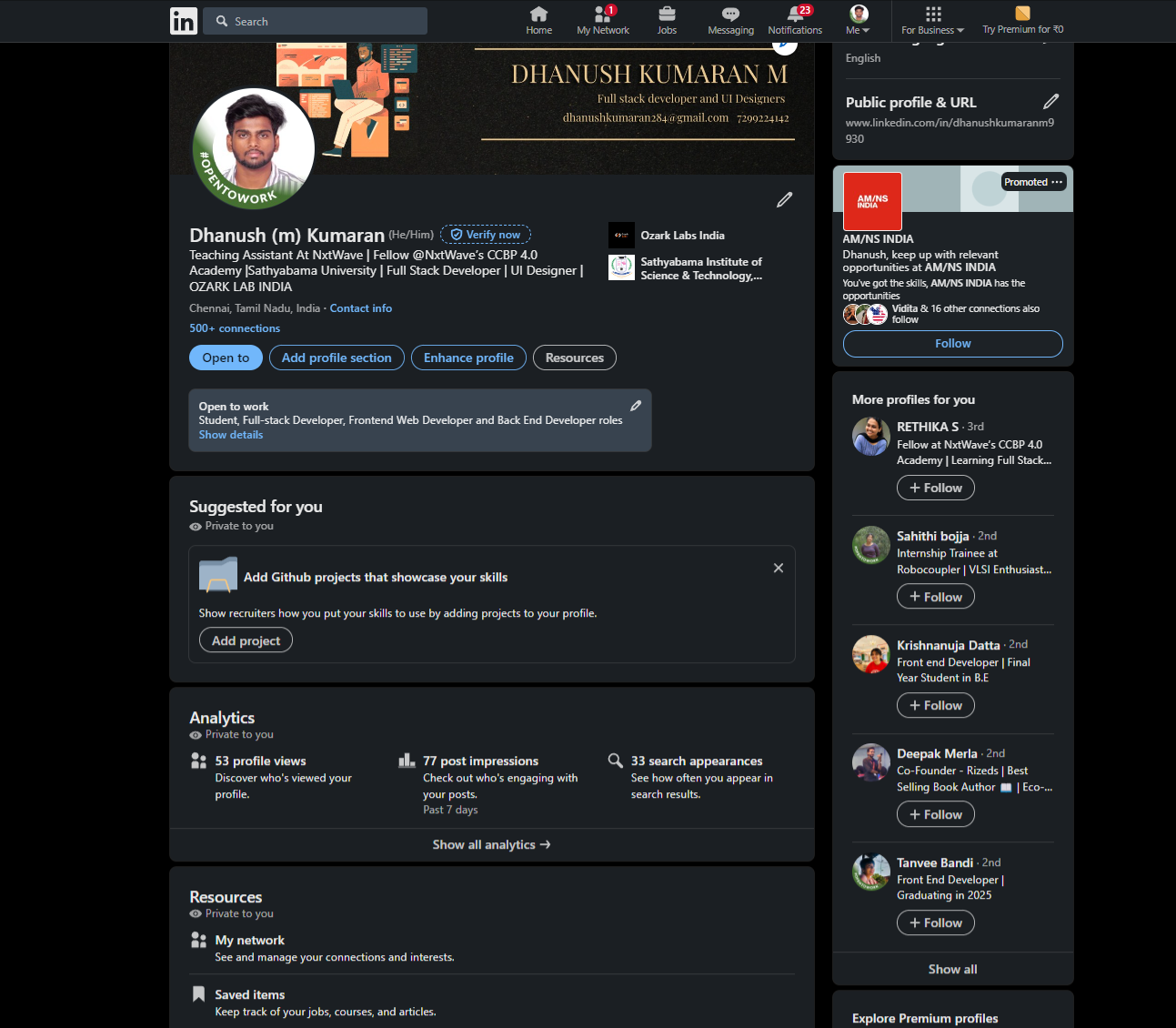Open Contact info link
The height and width of the screenshot is (1028, 1176).
coord(361,308)
